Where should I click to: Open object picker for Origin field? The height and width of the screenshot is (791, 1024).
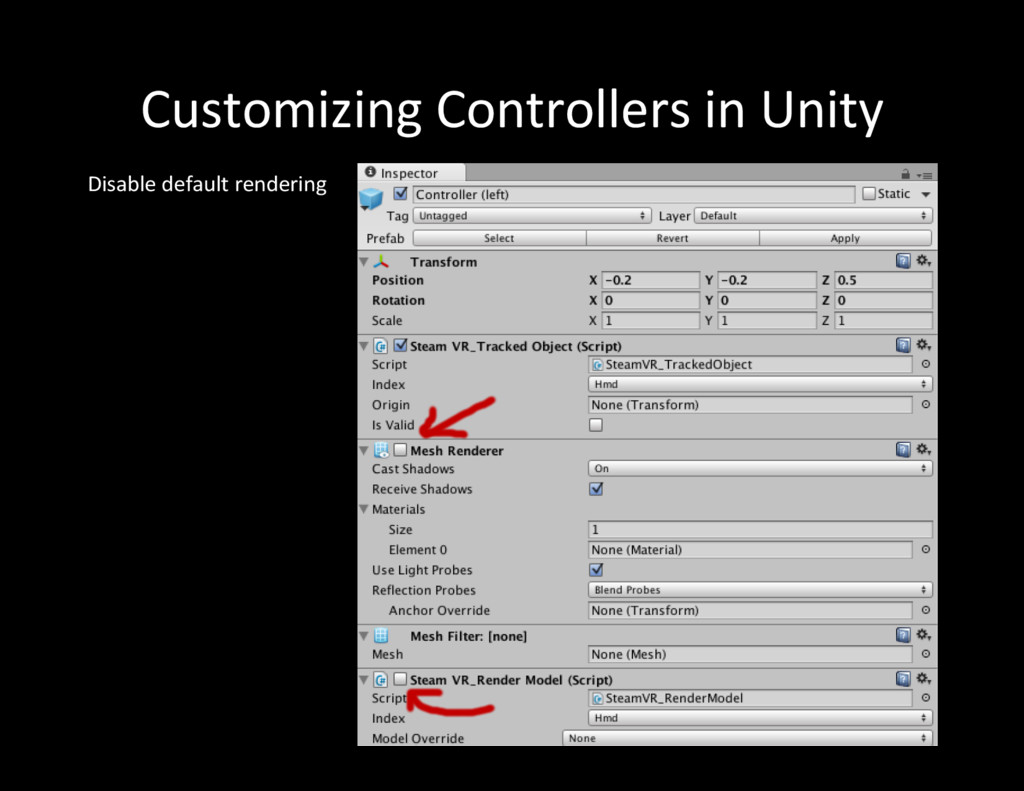pyautogui.click(x=925, y=405)
